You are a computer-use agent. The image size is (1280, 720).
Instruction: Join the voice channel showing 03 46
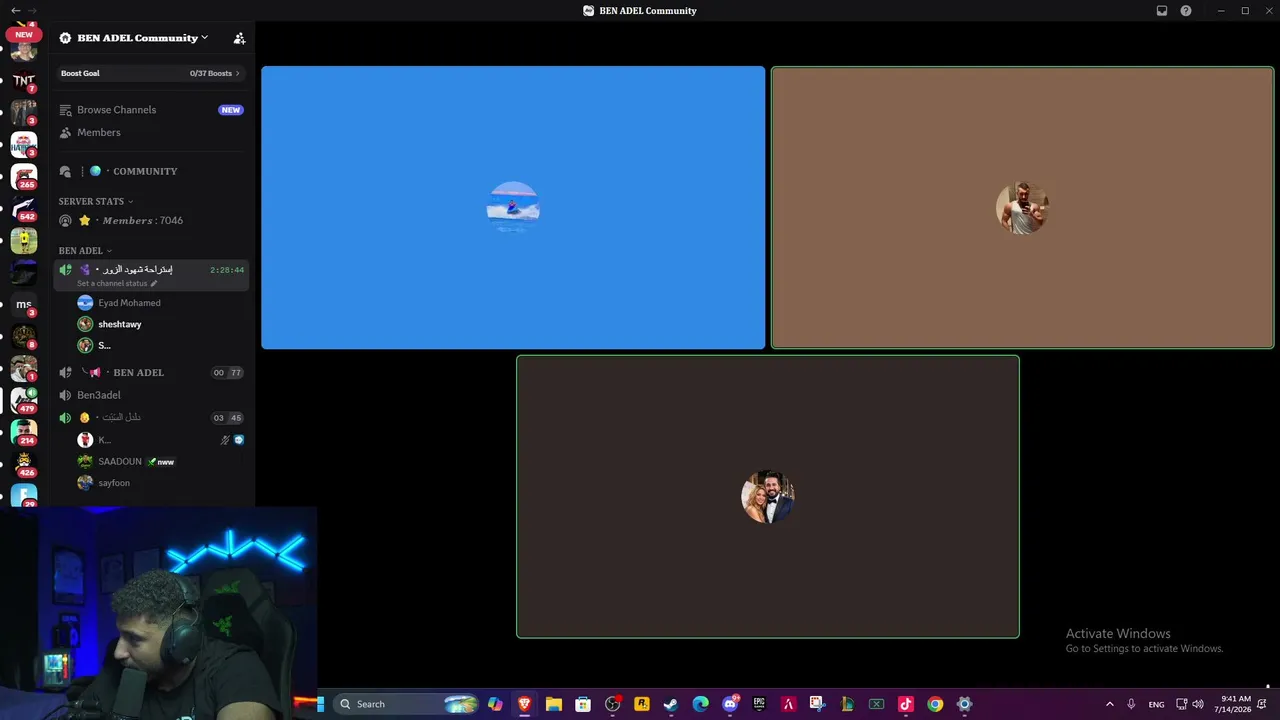[x=150, y=418]
